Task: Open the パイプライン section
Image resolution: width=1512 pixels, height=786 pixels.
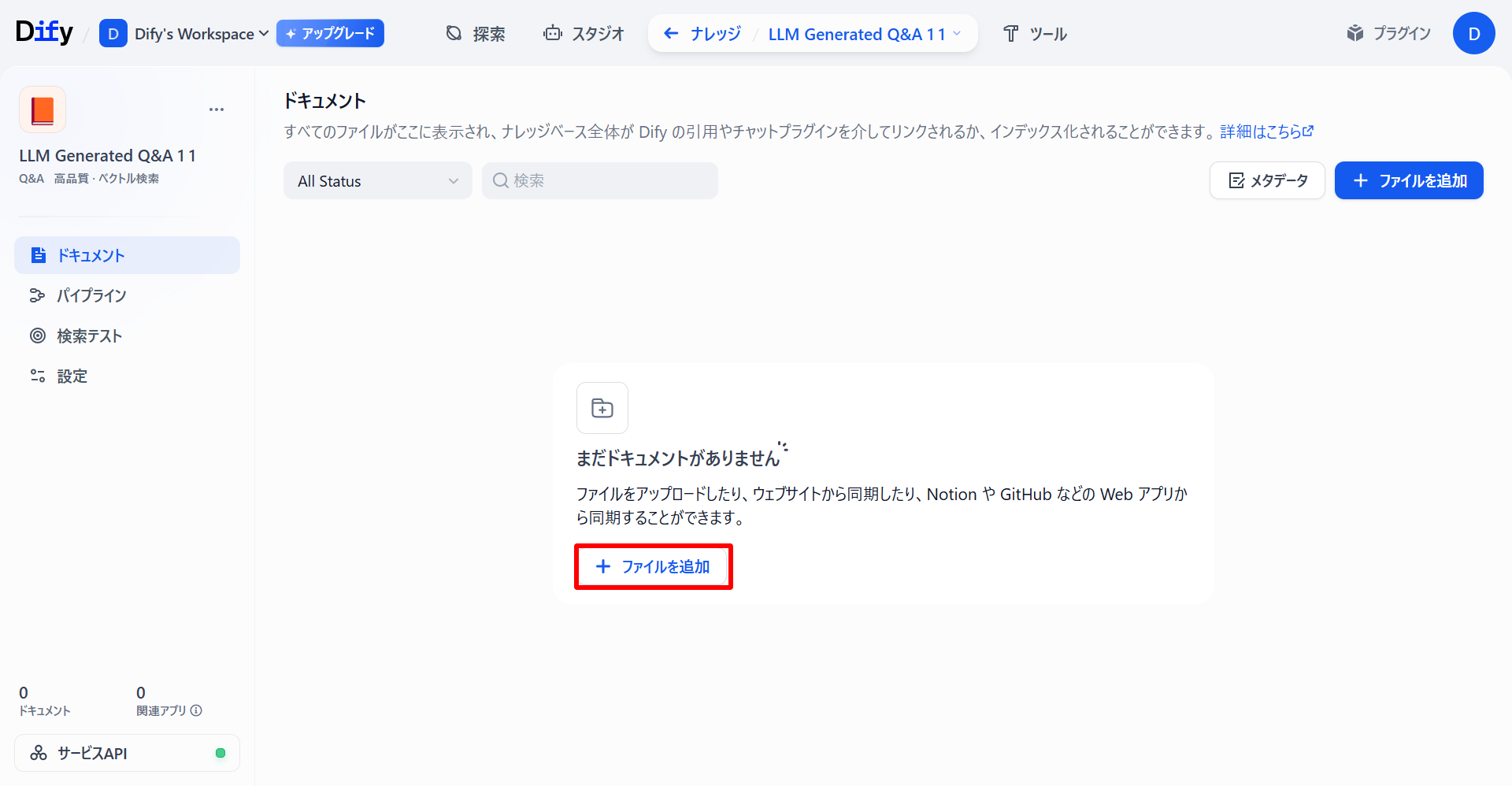Action: (91, 295)
